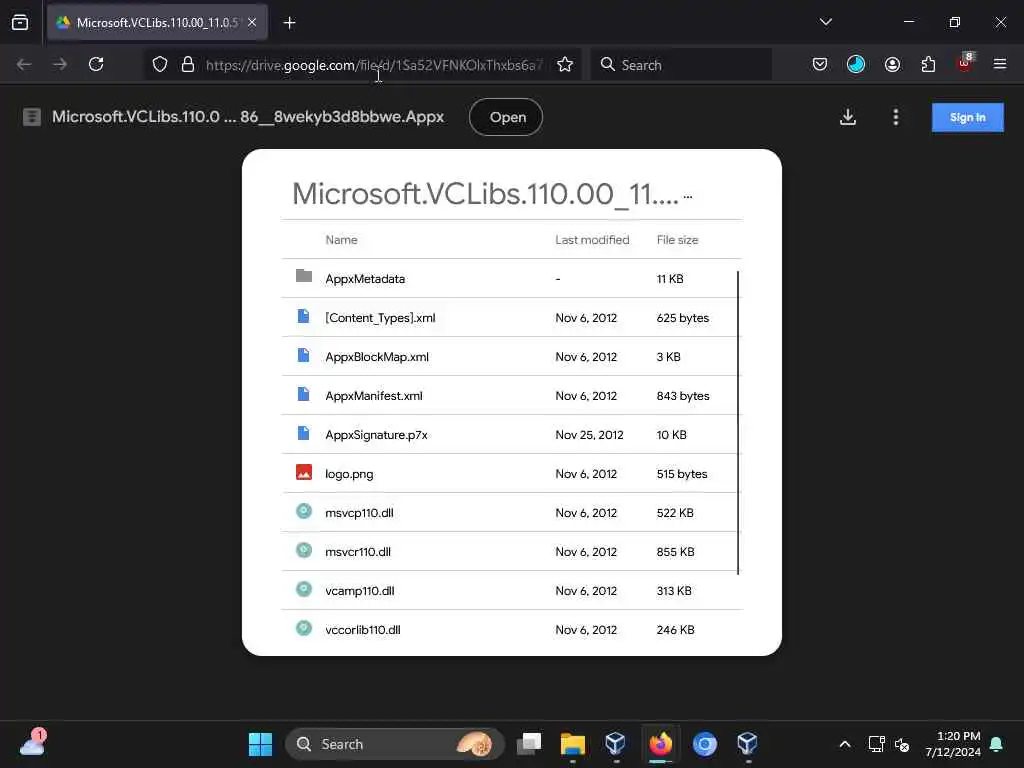The height and width of the screenshot is (768, 1024).
Task: Open a new browser tab
Action: [x=289, y=23]
